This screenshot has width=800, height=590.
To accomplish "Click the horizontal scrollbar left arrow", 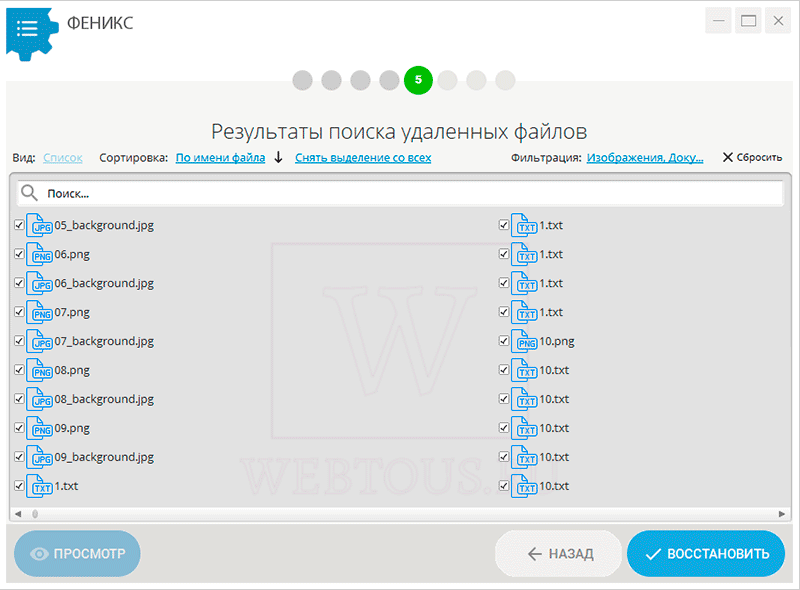I will (x=18, y=514).
